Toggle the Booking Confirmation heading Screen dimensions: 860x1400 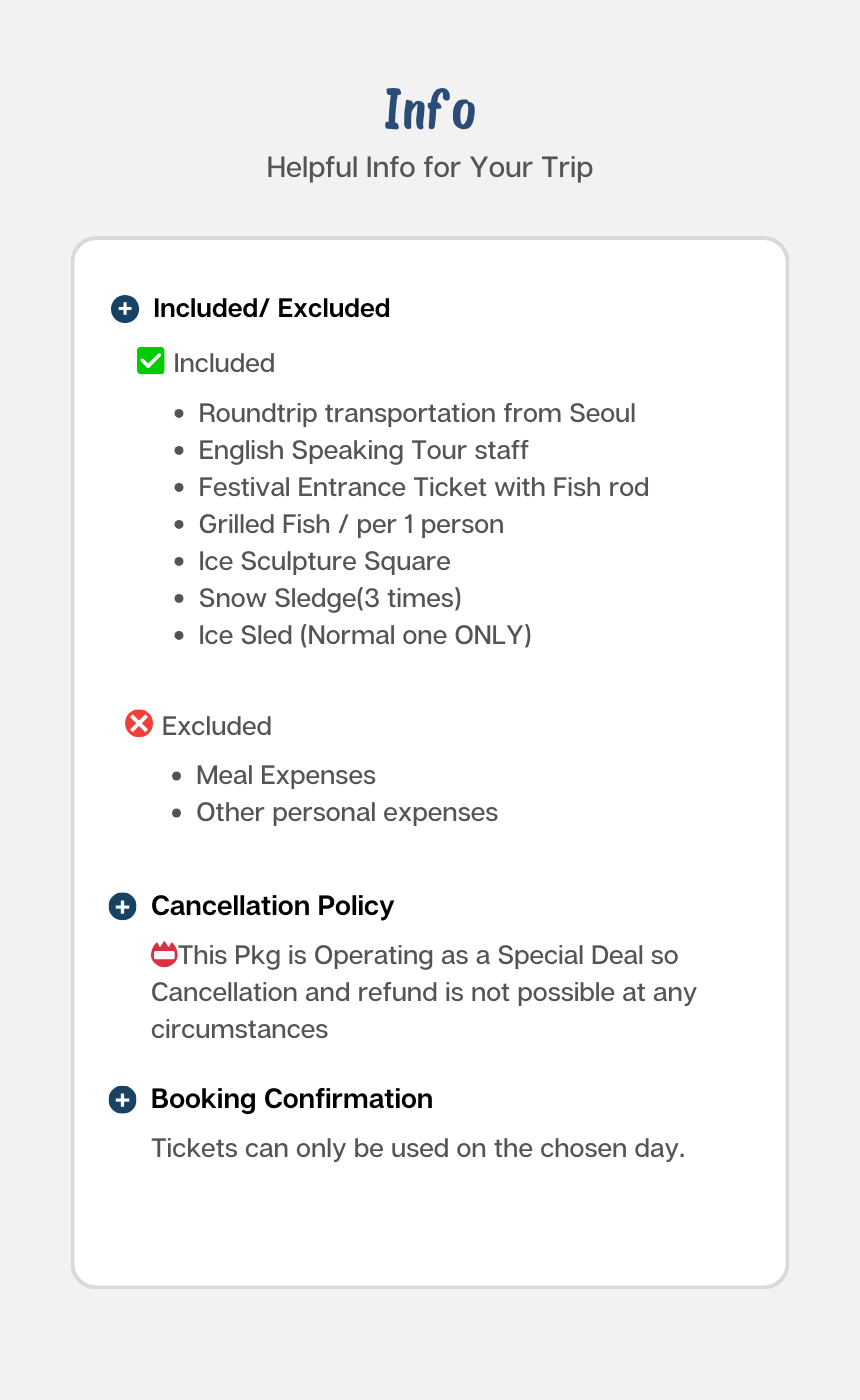291,1099
